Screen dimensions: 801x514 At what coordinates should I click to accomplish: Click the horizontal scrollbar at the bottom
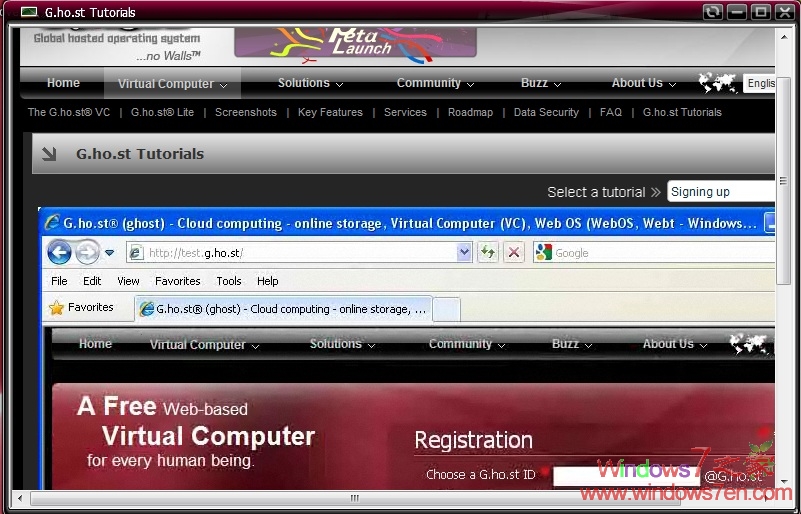[x=353, y=498]
